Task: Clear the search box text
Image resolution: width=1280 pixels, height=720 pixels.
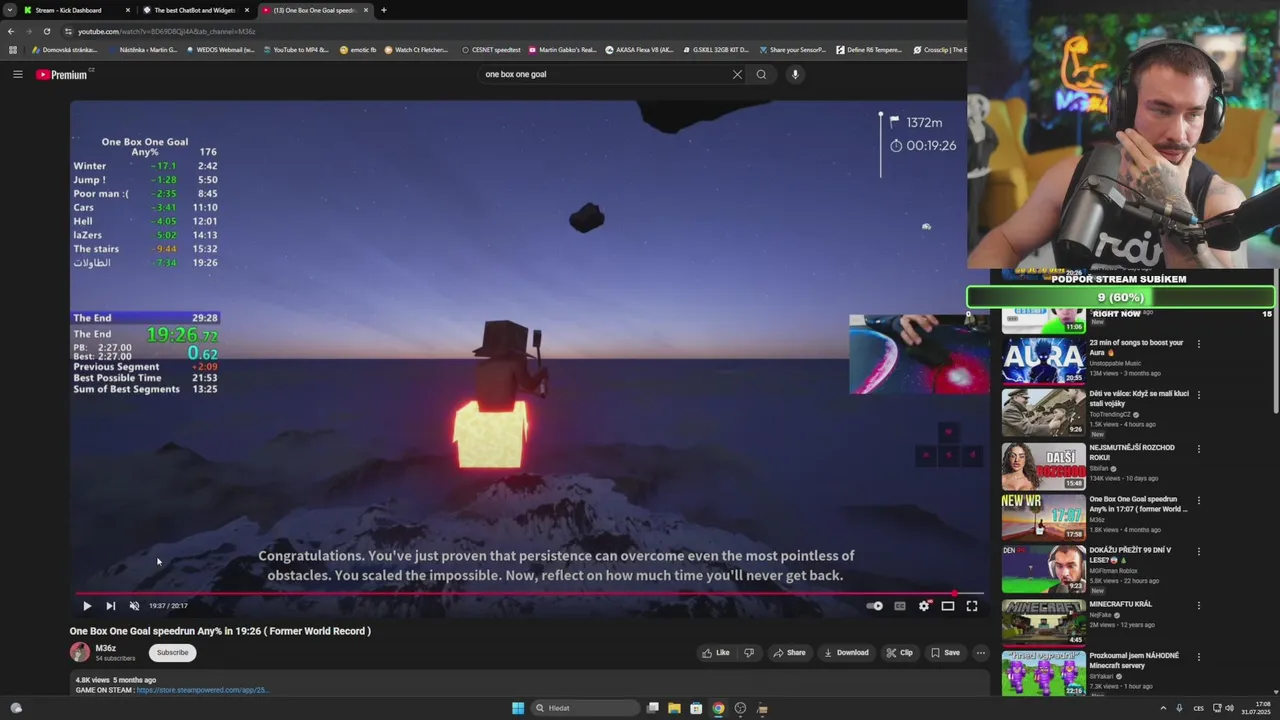Action: click(737, 74)
